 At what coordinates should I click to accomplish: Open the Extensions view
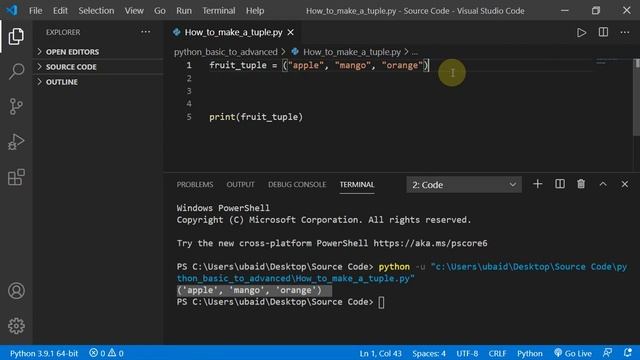pos(16,177)
